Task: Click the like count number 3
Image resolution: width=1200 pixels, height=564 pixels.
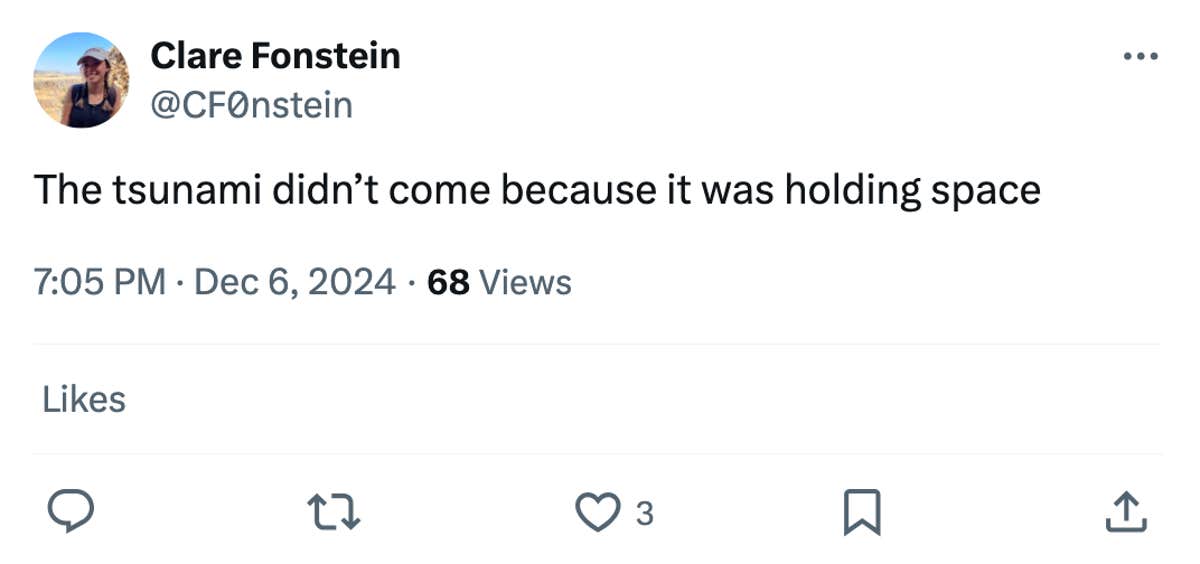Action: [x=645, y=514]
